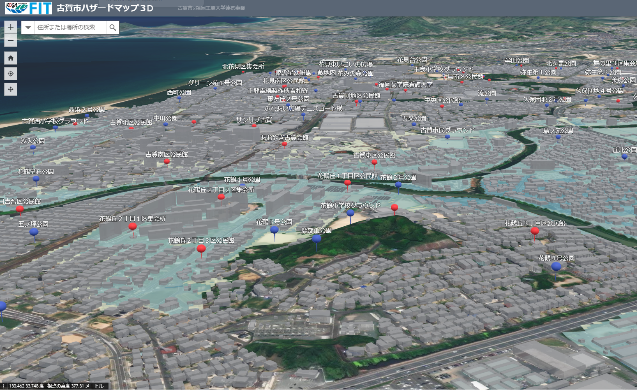
Task: Find my location with the locate icon
Action: 11,74
